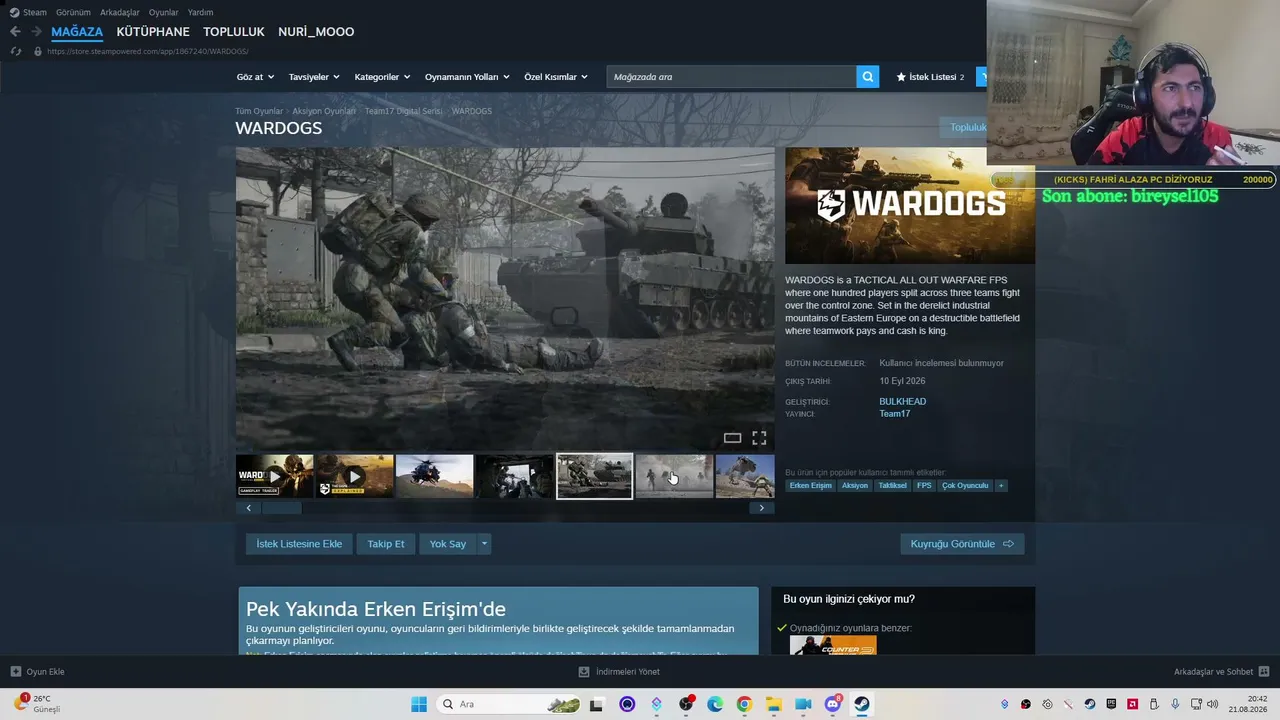Open the Görünüm menu
The height and width of the screenshot is (720, 1280).
pyautogui.click(x=73, y=12)
